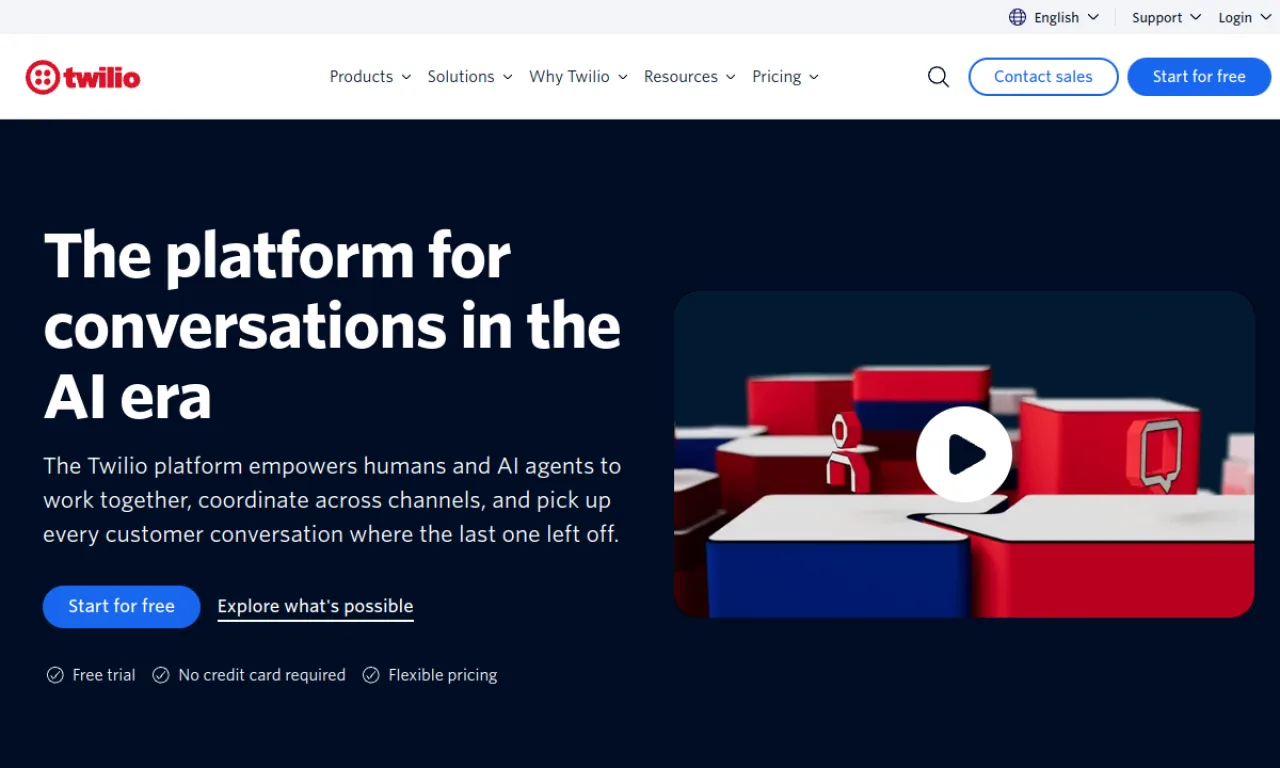The image size is (1280, 768).
Task: Click the Free trial checkmark icon
Action: [x=55, y=675]
